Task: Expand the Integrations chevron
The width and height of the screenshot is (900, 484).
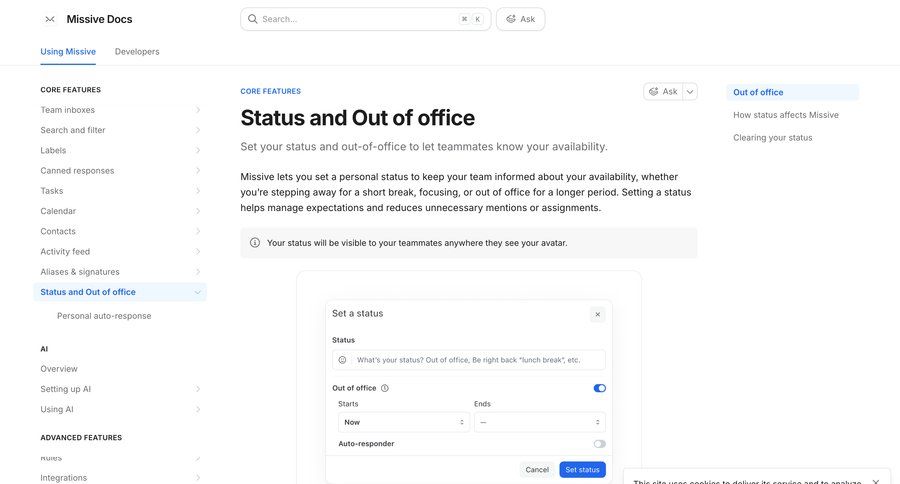Action: point(197,478)
